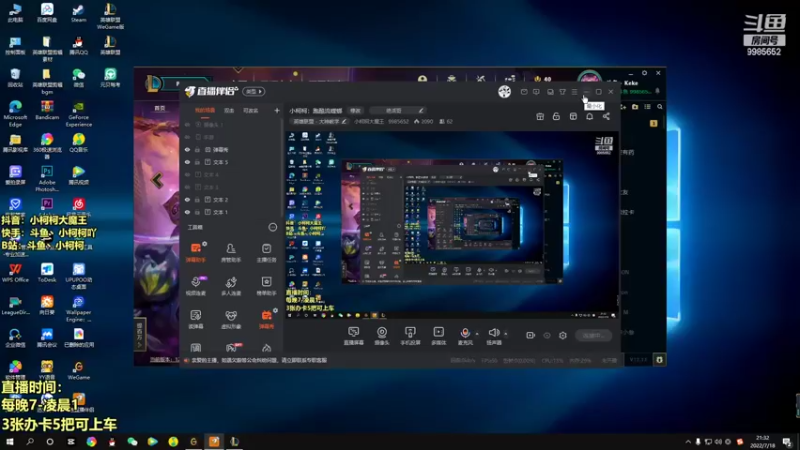Open Microsoft Edge desktop shortcut
The image size is (800, 450).
15,113
